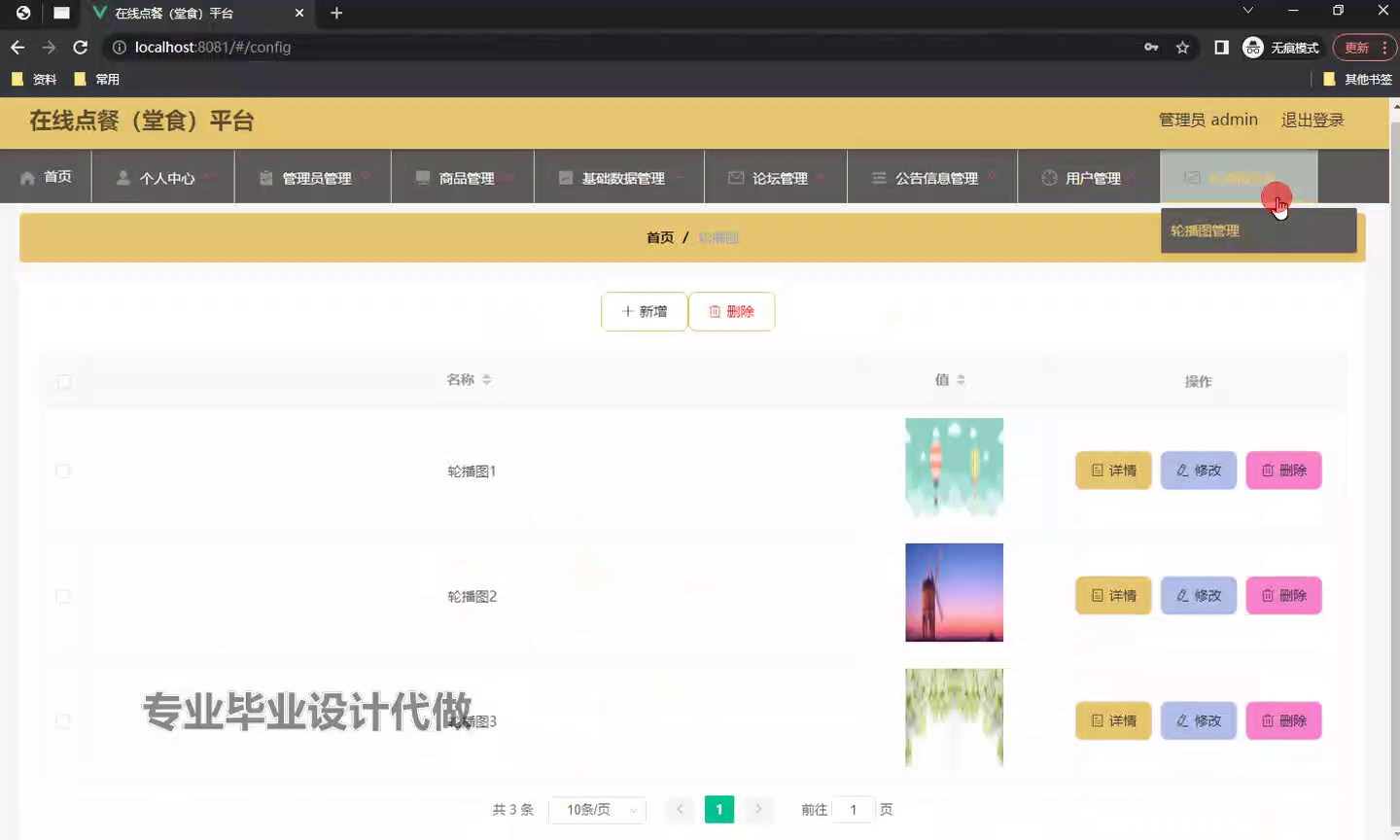This screenshot has height=840, width=1400.
Task: Go to 首页 in navigation bar
Action: click(46, 177)
